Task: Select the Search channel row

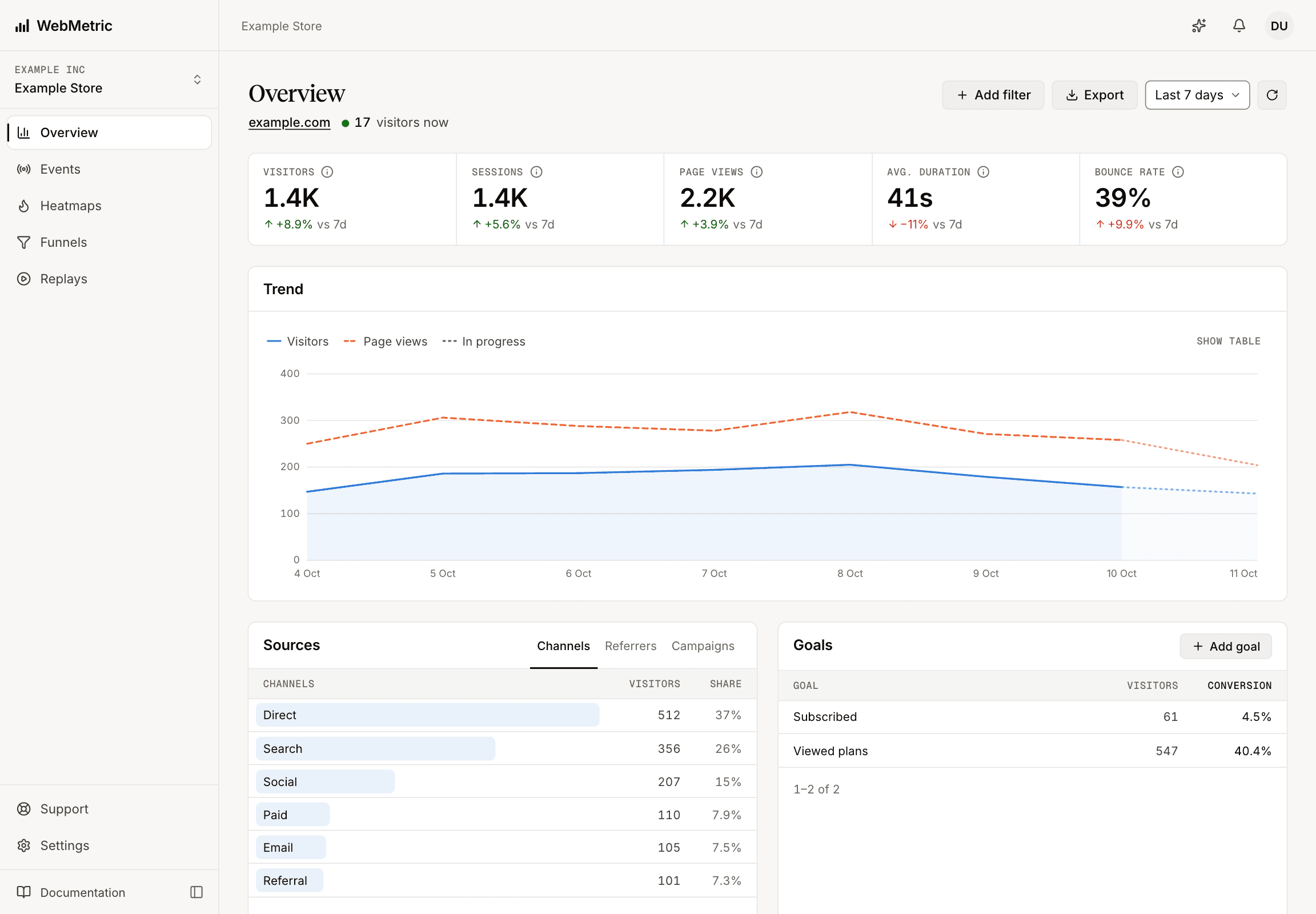Action: [502, 748]
